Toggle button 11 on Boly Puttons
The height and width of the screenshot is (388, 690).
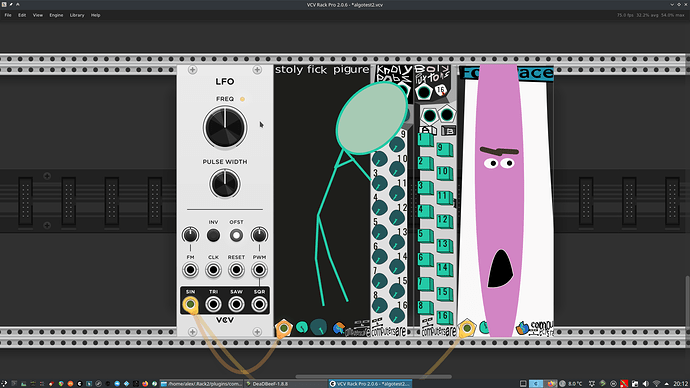[444, 198]
